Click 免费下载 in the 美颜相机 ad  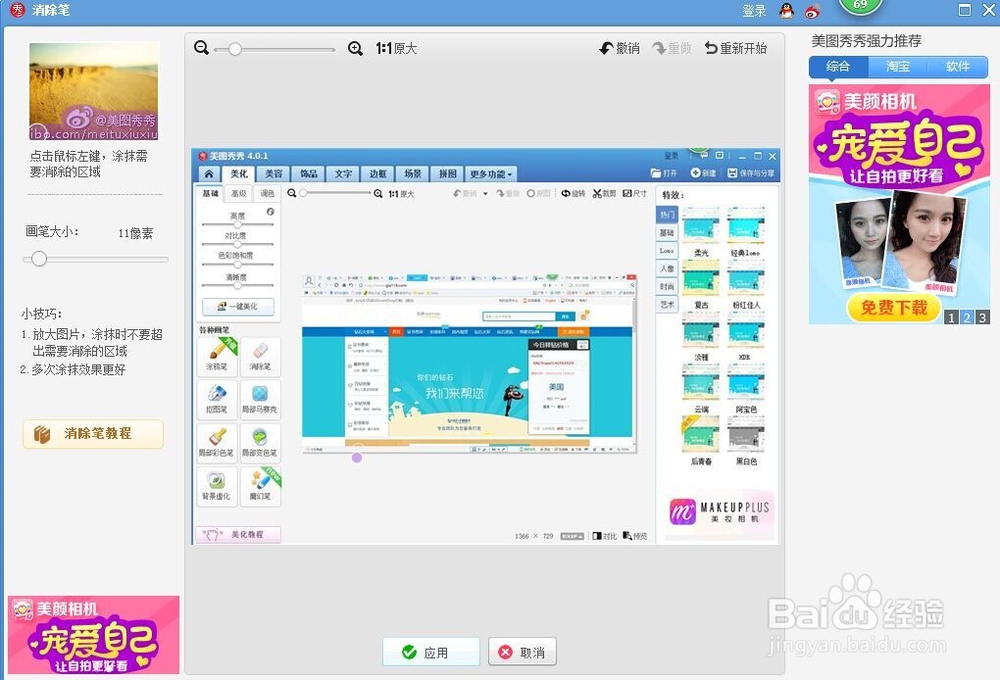(x=893, y=308)
